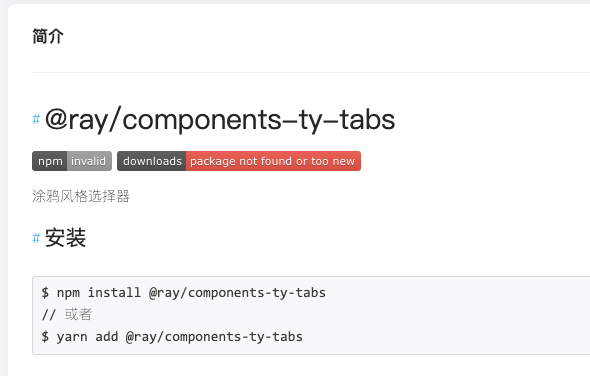Click the @ray/components-ty-tabs page title

[x=220, y=120]
